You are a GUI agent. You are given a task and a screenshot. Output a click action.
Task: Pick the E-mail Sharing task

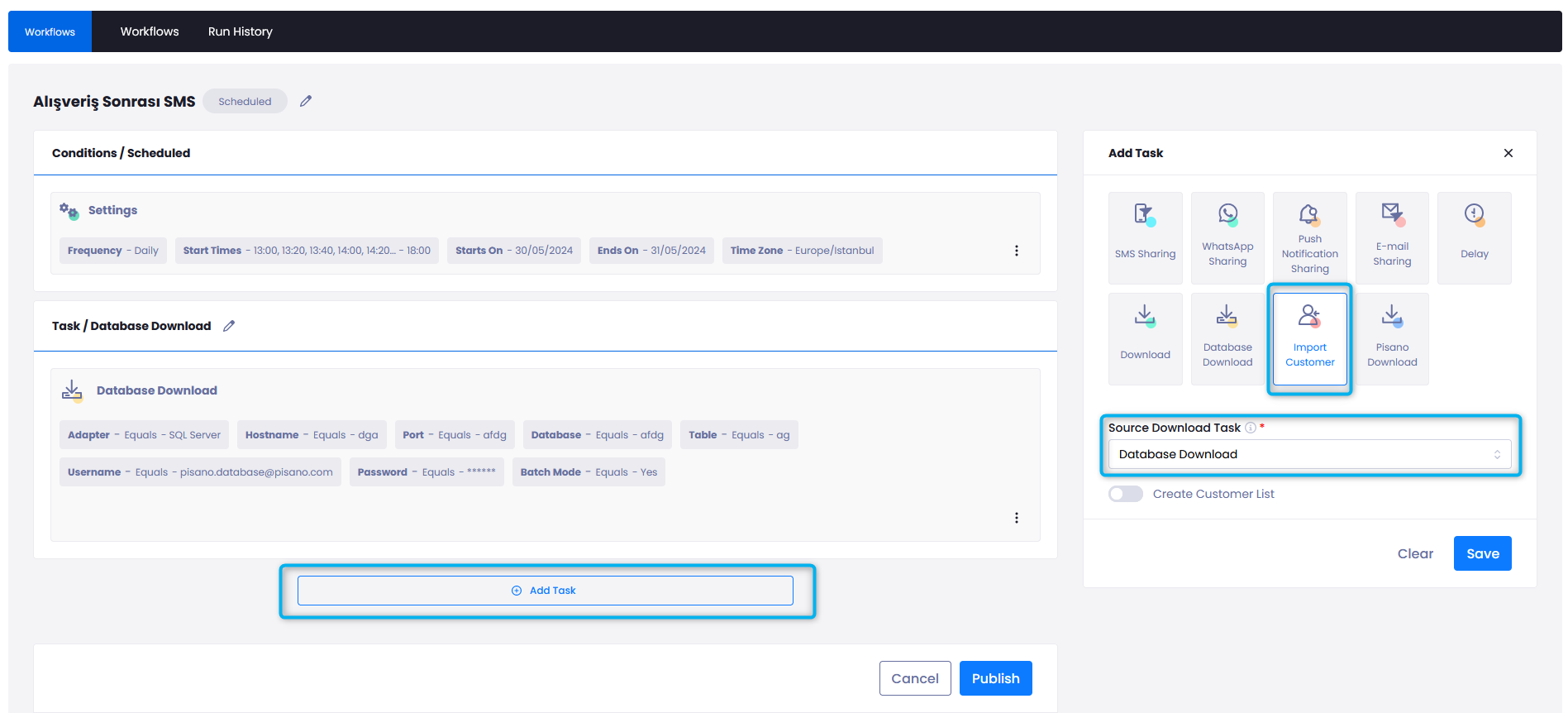[1392, 237]
